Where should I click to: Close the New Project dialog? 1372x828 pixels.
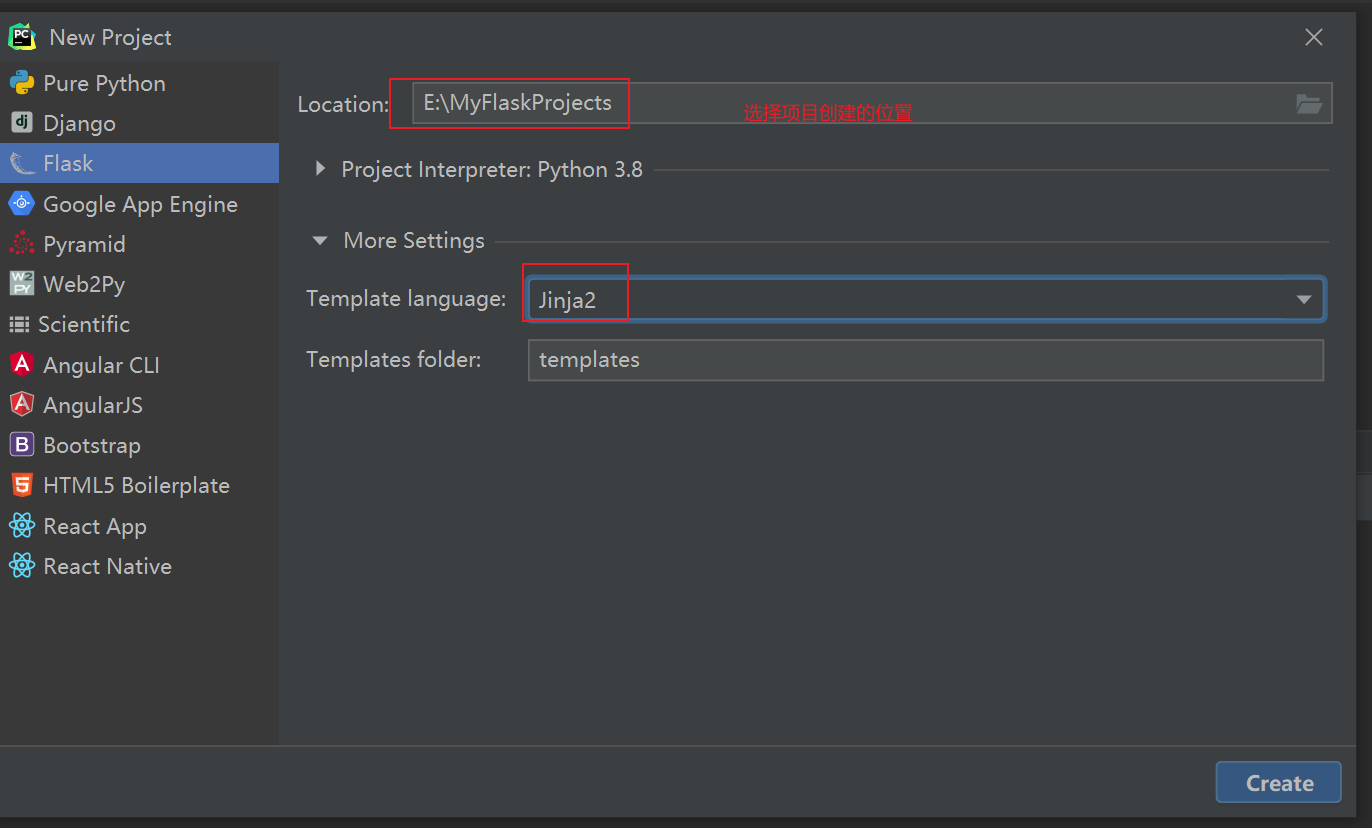pos(1314,37)
